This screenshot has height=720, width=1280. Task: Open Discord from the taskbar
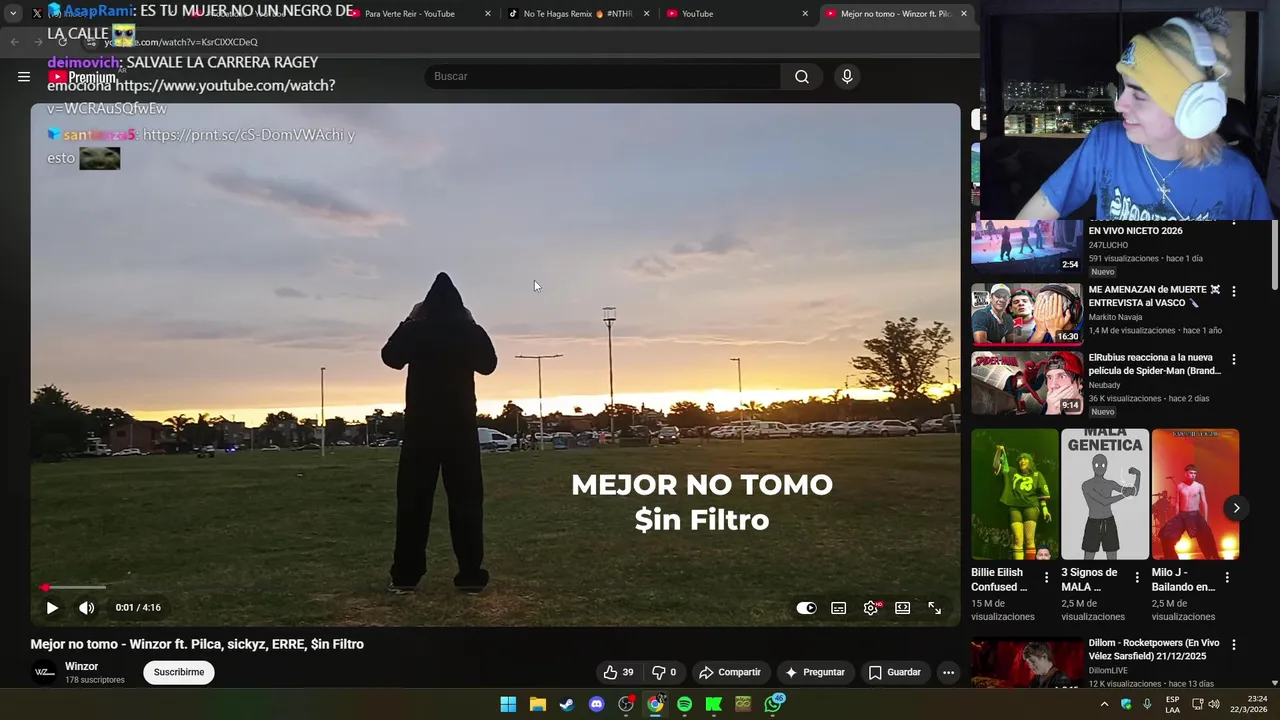point(596,704)
